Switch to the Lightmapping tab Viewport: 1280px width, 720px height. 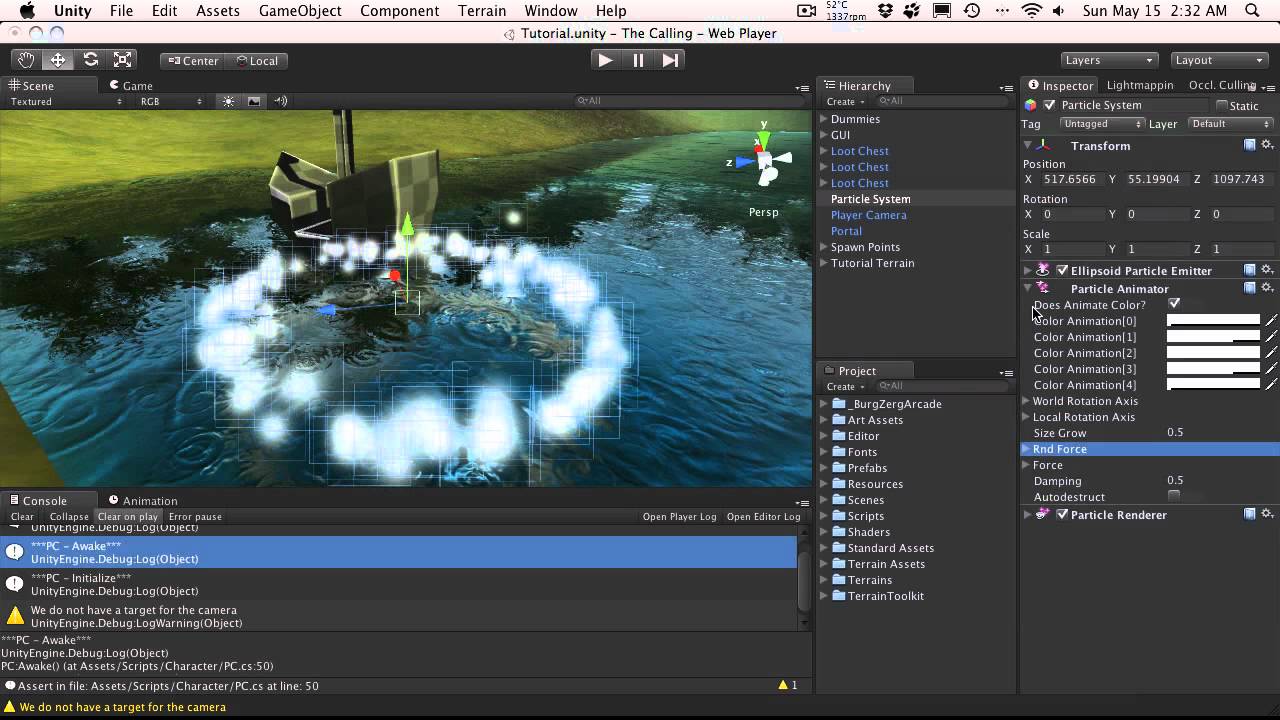tap(1140, 86)
